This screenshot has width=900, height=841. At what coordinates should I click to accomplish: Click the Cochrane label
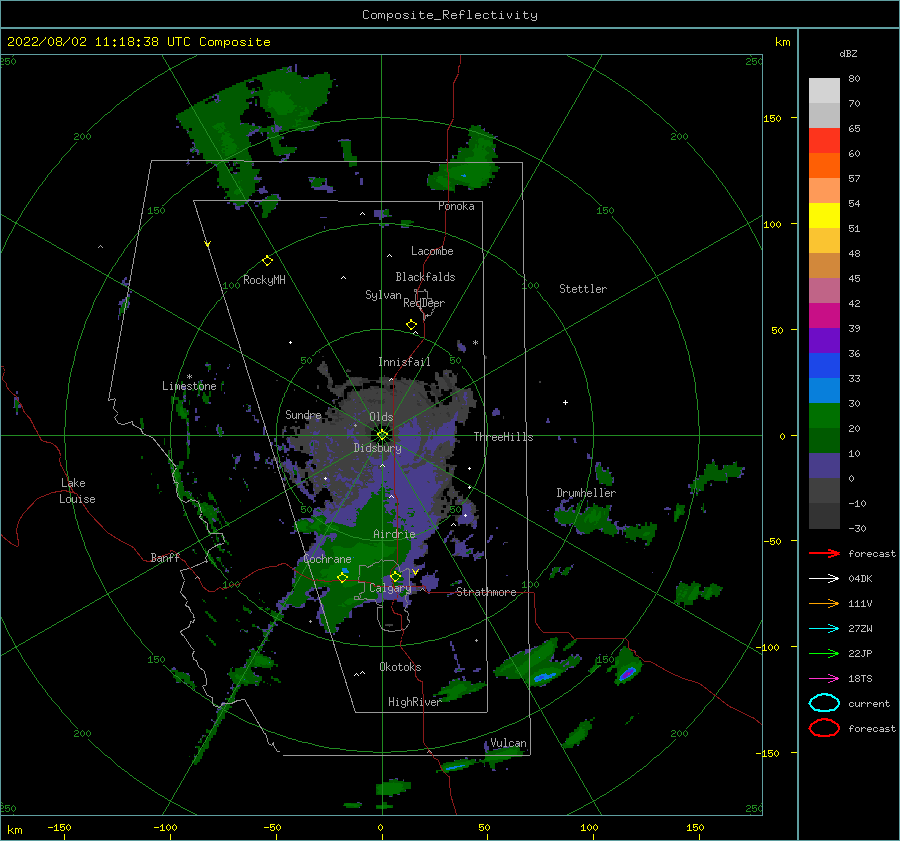327,559
